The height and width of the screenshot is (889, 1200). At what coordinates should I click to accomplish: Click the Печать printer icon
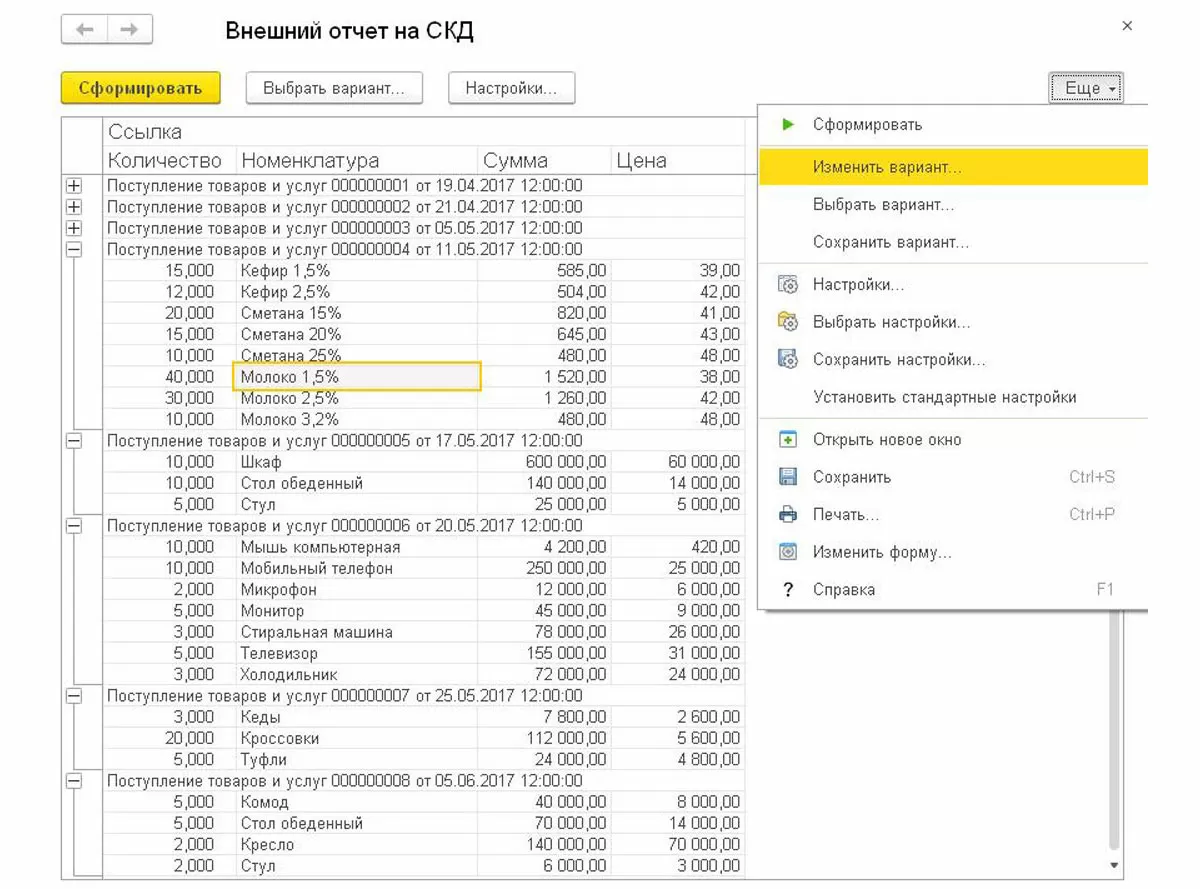point(788,515)
